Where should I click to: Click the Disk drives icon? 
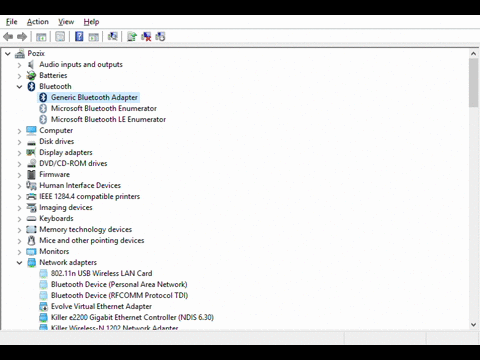pos(31,142)
